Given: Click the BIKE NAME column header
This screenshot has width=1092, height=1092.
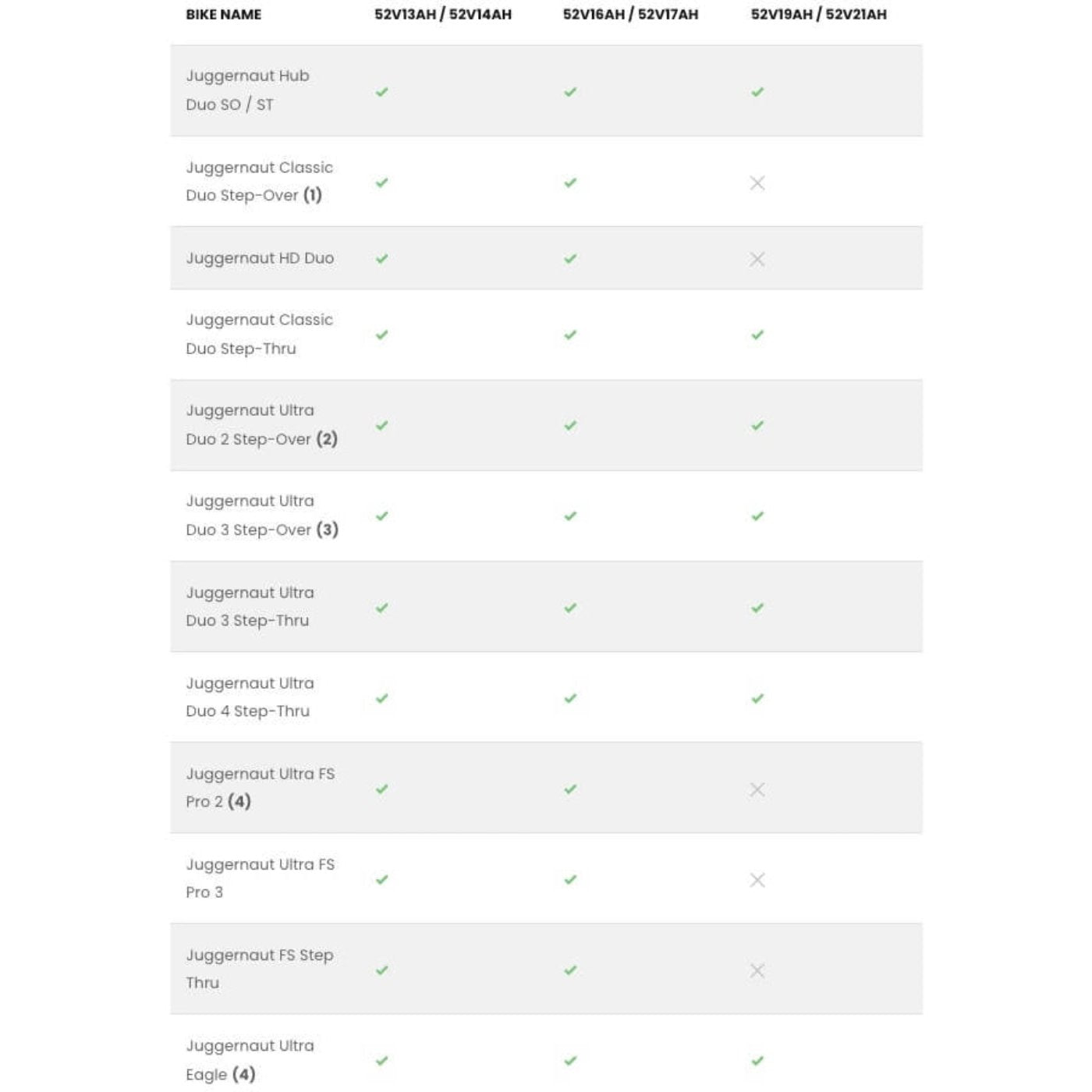Looking at the screenshot, I should (223, 15).
